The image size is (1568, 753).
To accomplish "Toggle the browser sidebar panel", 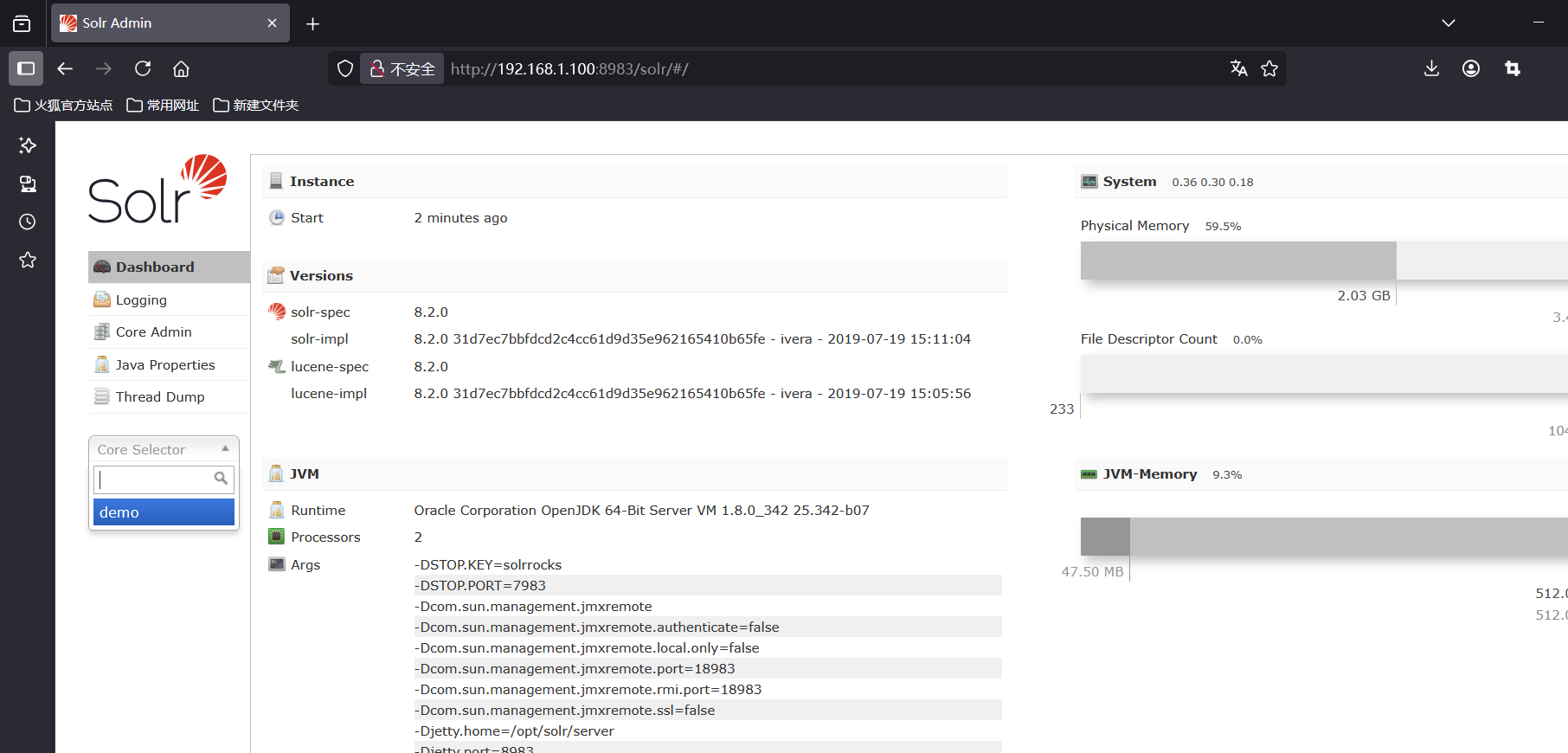I will click(26, 68).
